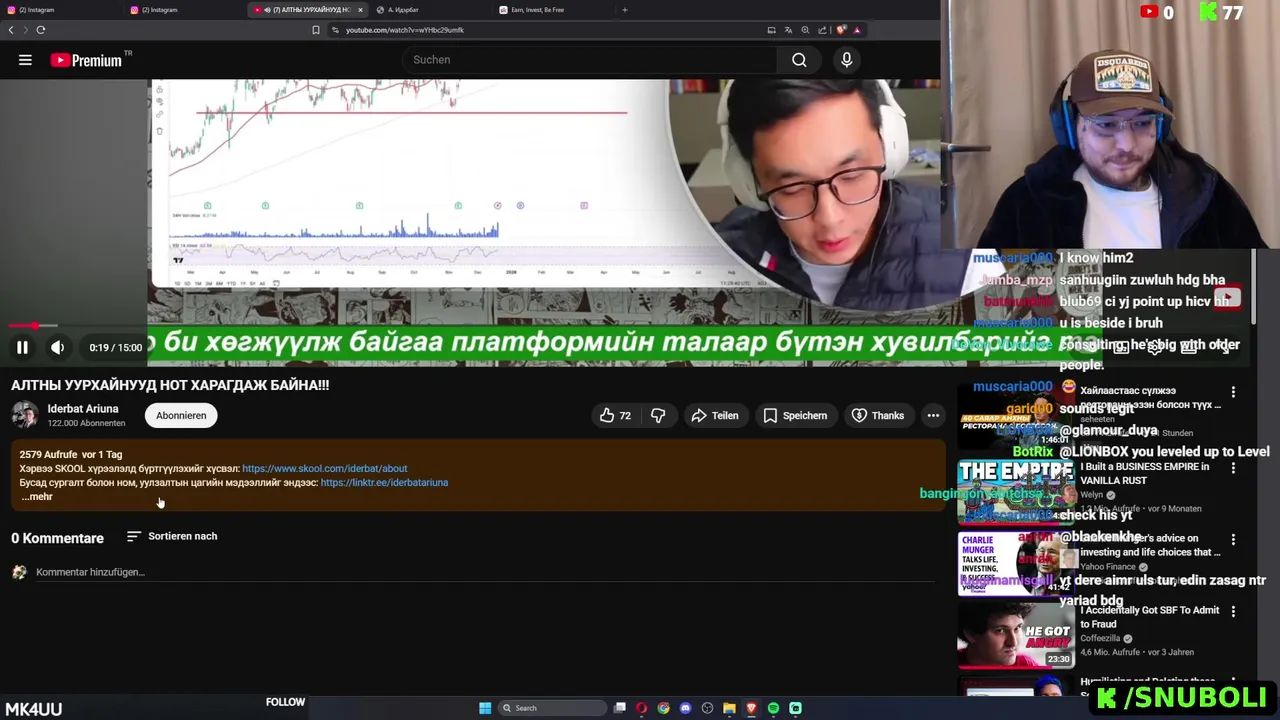Open THE EMPIRE Vanilla Rust video thumbnail

(1015, 492)
